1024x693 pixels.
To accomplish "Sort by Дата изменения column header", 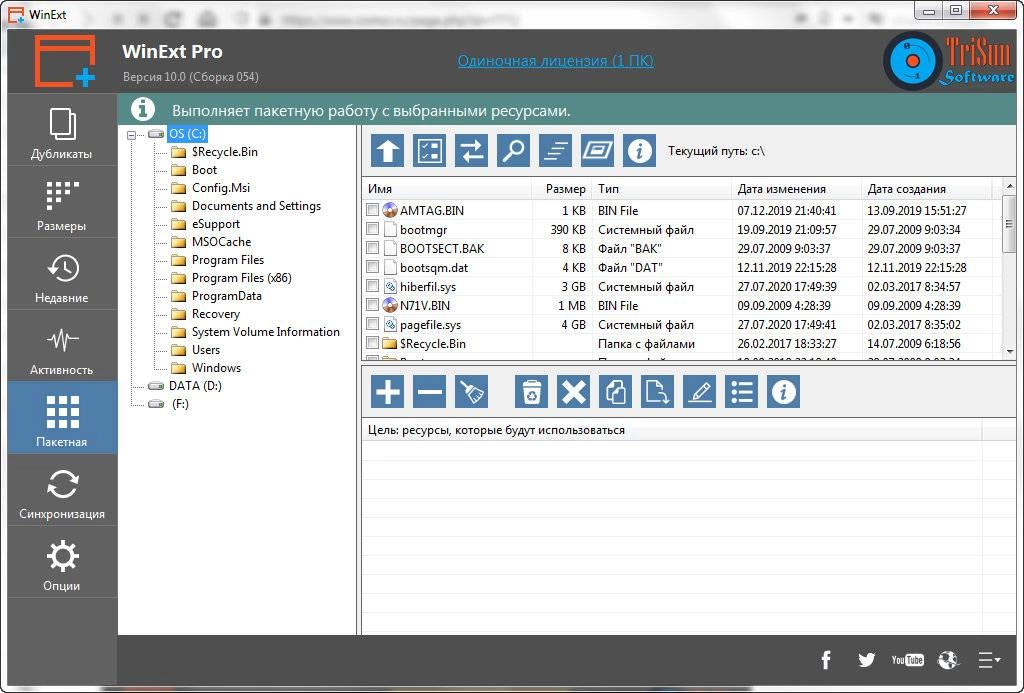I will 797,189.
